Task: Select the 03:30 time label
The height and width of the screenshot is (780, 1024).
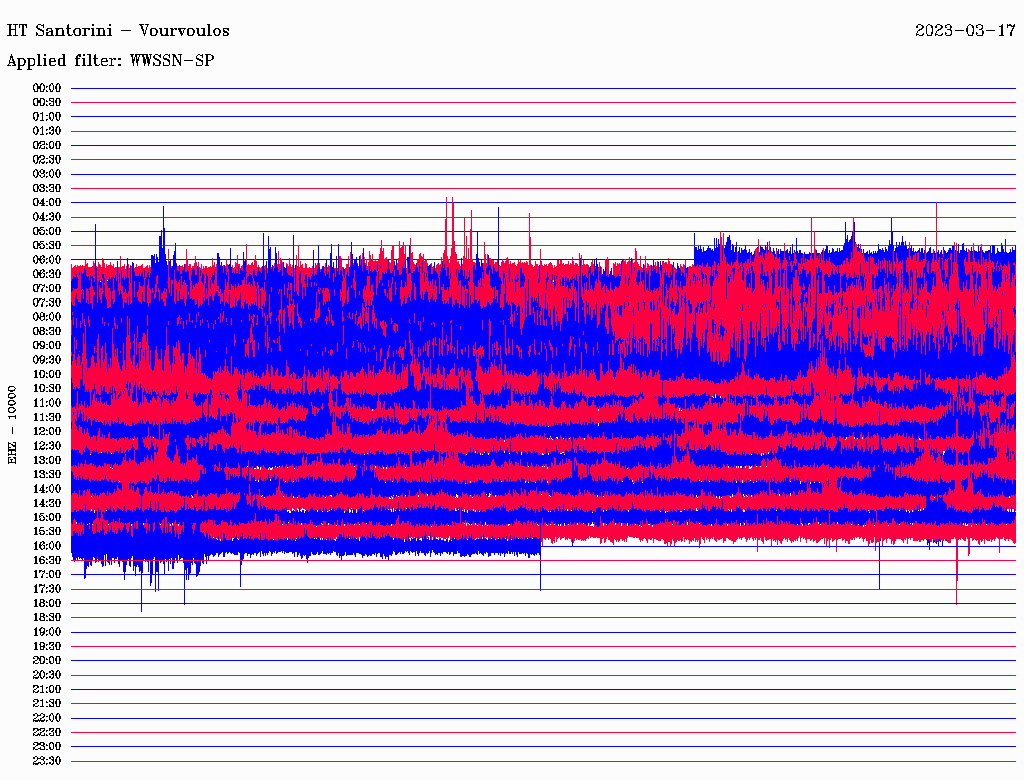Action: pos(47,188)
